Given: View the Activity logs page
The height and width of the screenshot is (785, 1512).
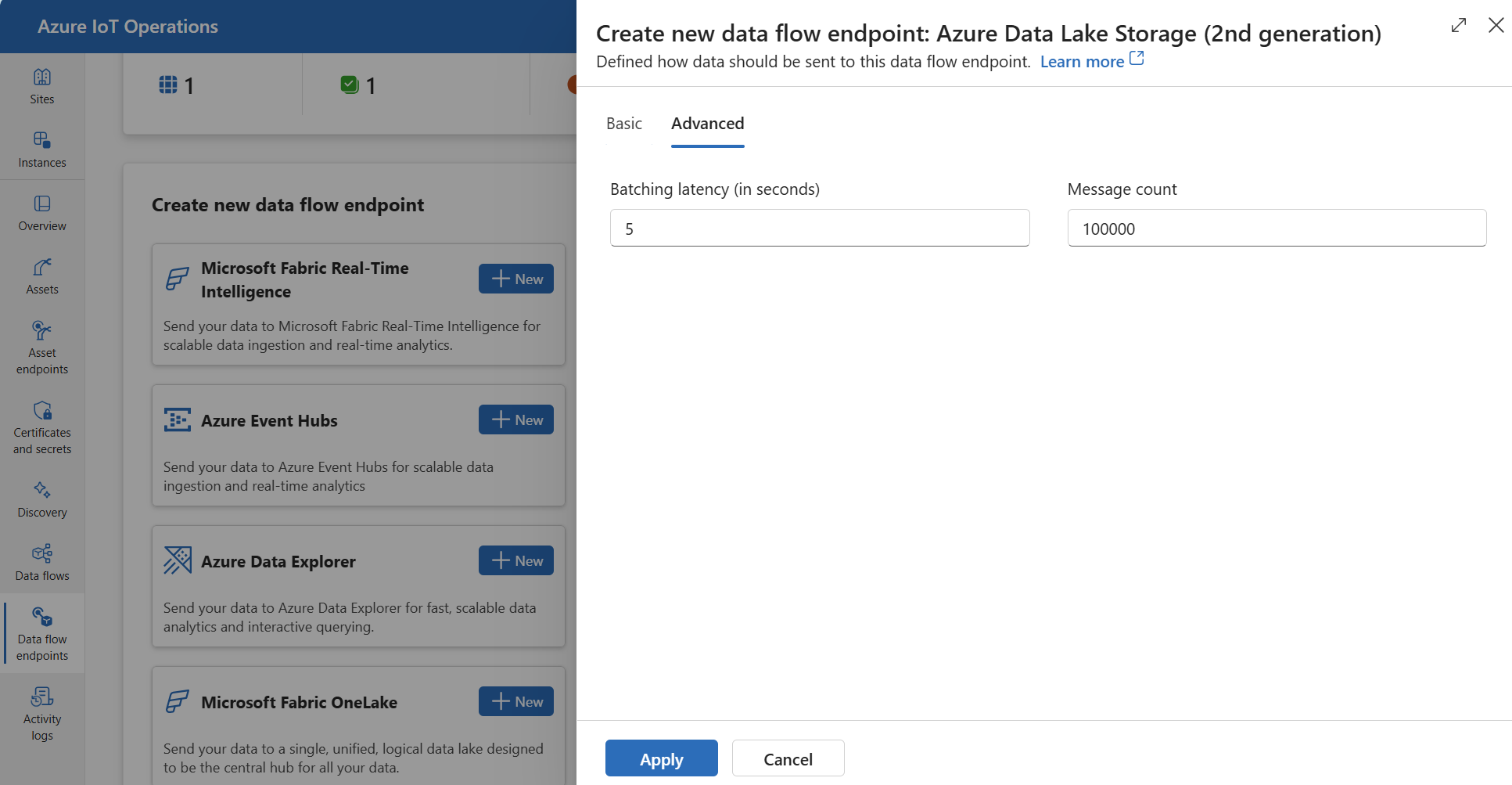Looking at the screenshot, I should coord(42,709).
